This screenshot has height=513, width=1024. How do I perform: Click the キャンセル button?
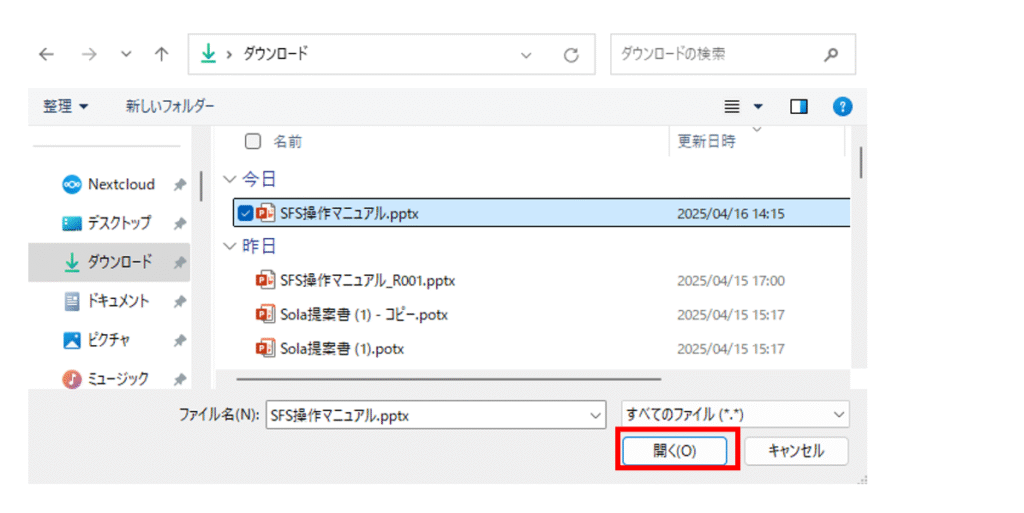[x=796, y=451]
